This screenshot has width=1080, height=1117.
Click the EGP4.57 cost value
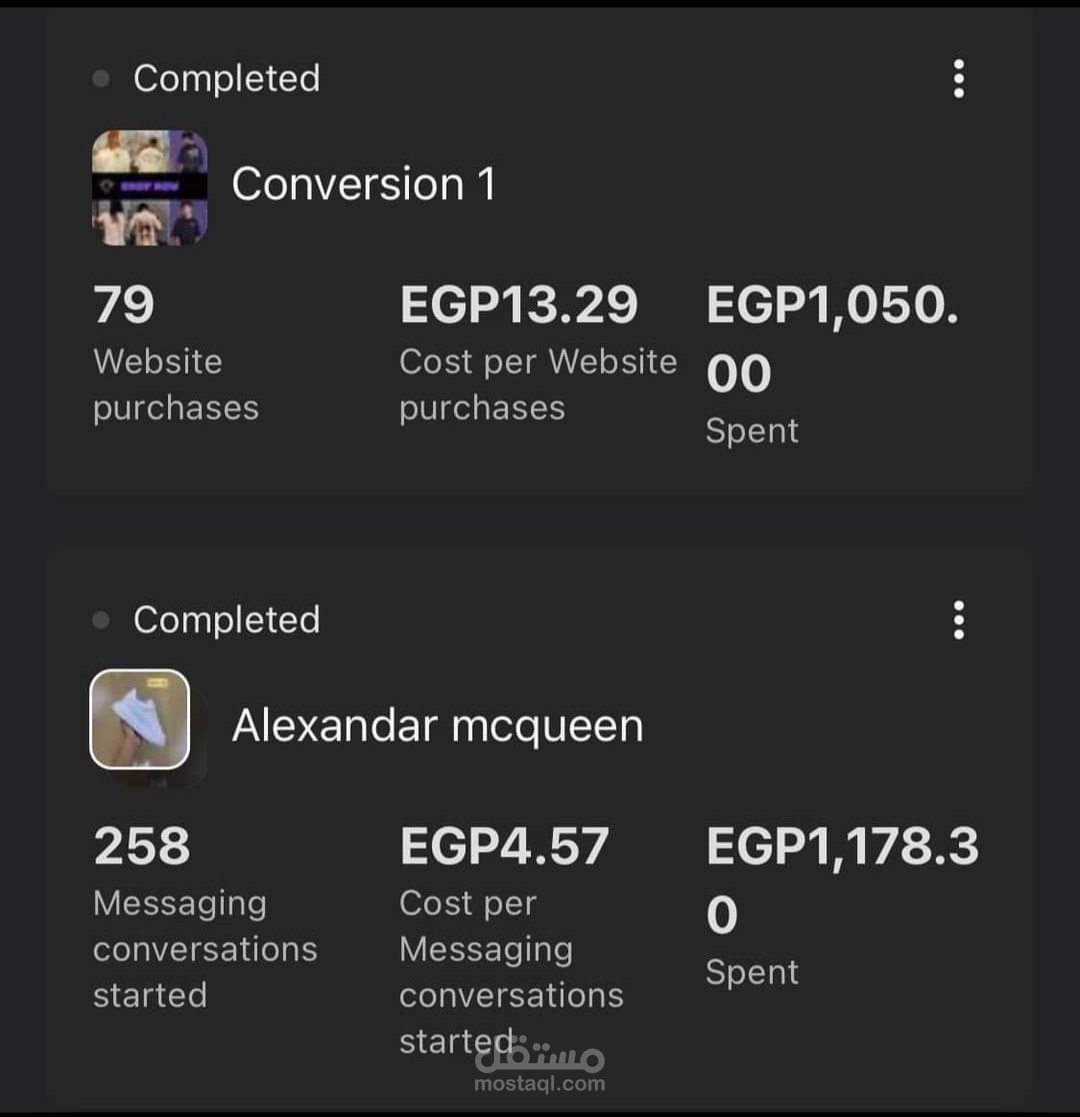tap(504, 846)
